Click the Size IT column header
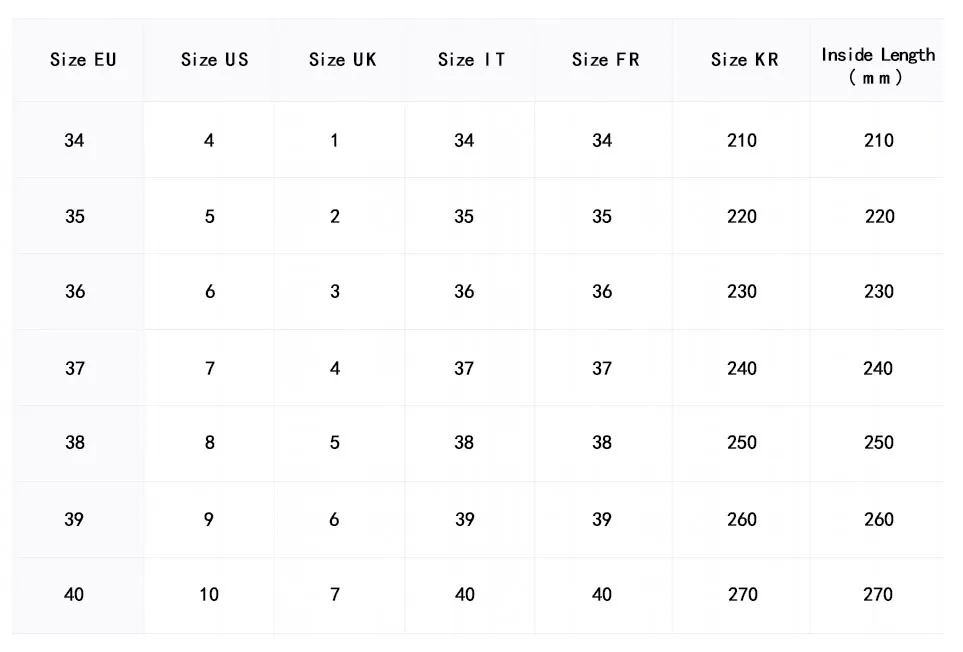Viewport: 963px width, 652px height. click(x=471, y=60)
